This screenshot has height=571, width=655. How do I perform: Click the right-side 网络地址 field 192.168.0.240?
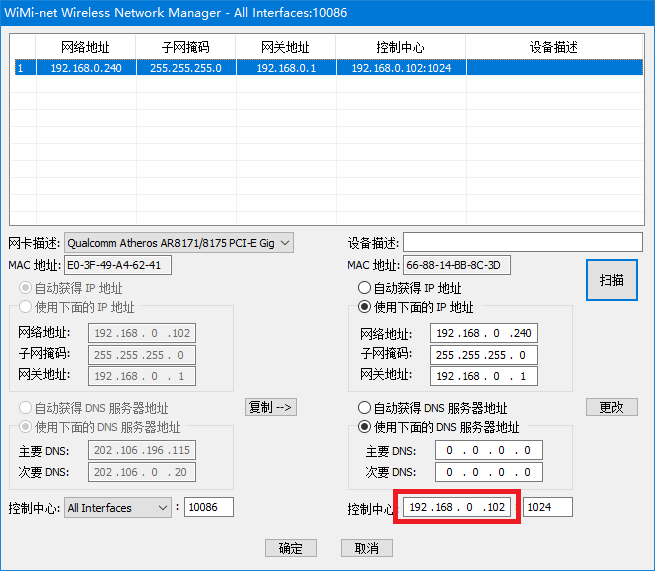click(x=483, y=334)
